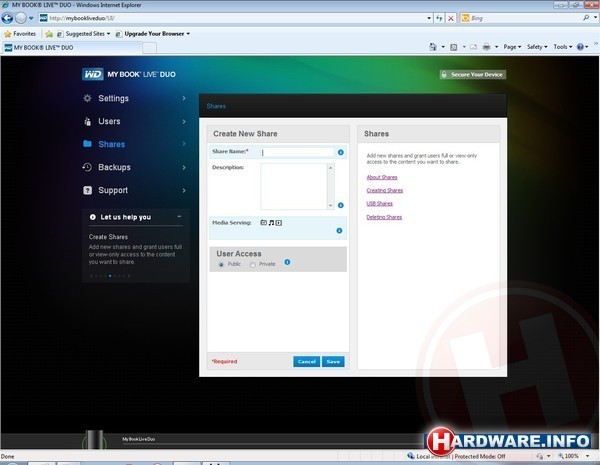
Task: Open the zoom level 100% dropdown
Action: pyautogui.click(x=587, y=456)
